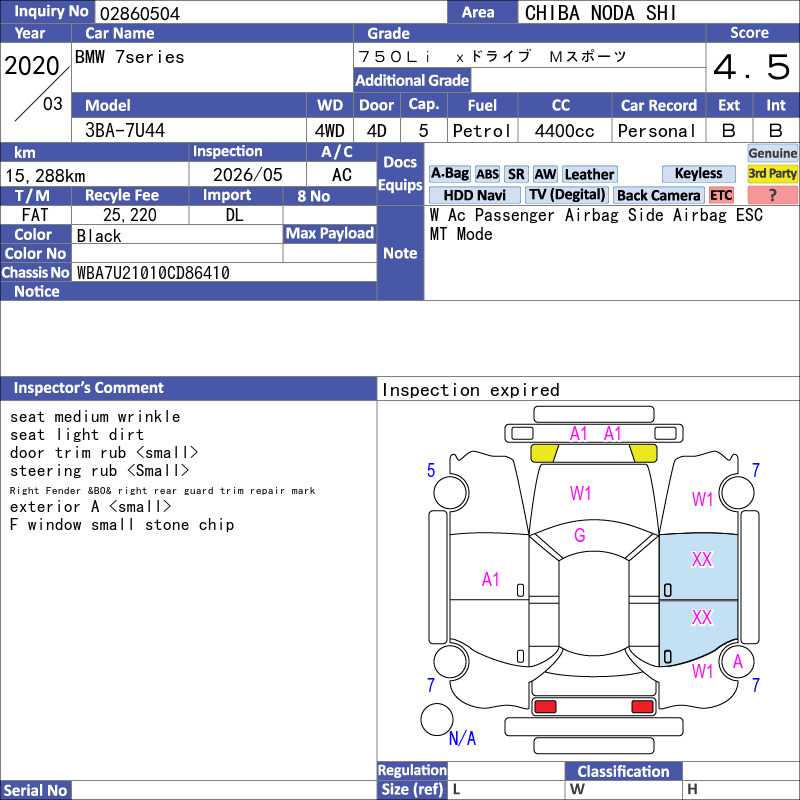
Task: Click the 'steering rub <Small>' comment
Action: tap(99, 470)
